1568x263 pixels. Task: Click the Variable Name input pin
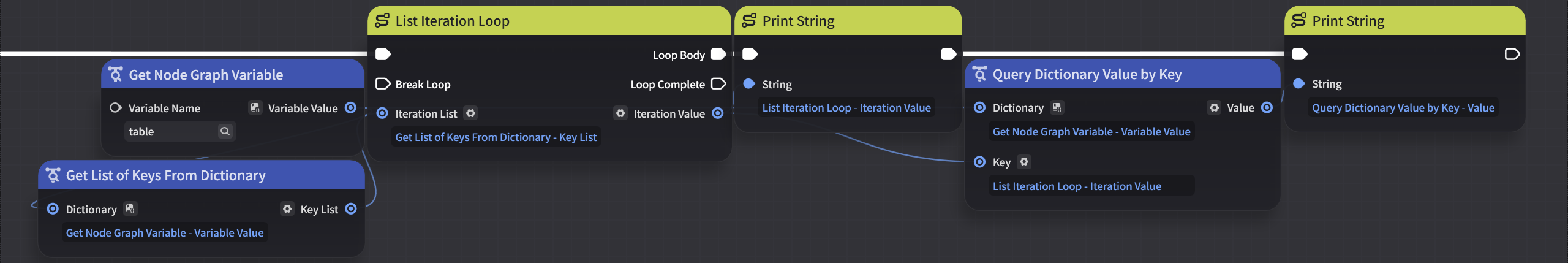115,108
